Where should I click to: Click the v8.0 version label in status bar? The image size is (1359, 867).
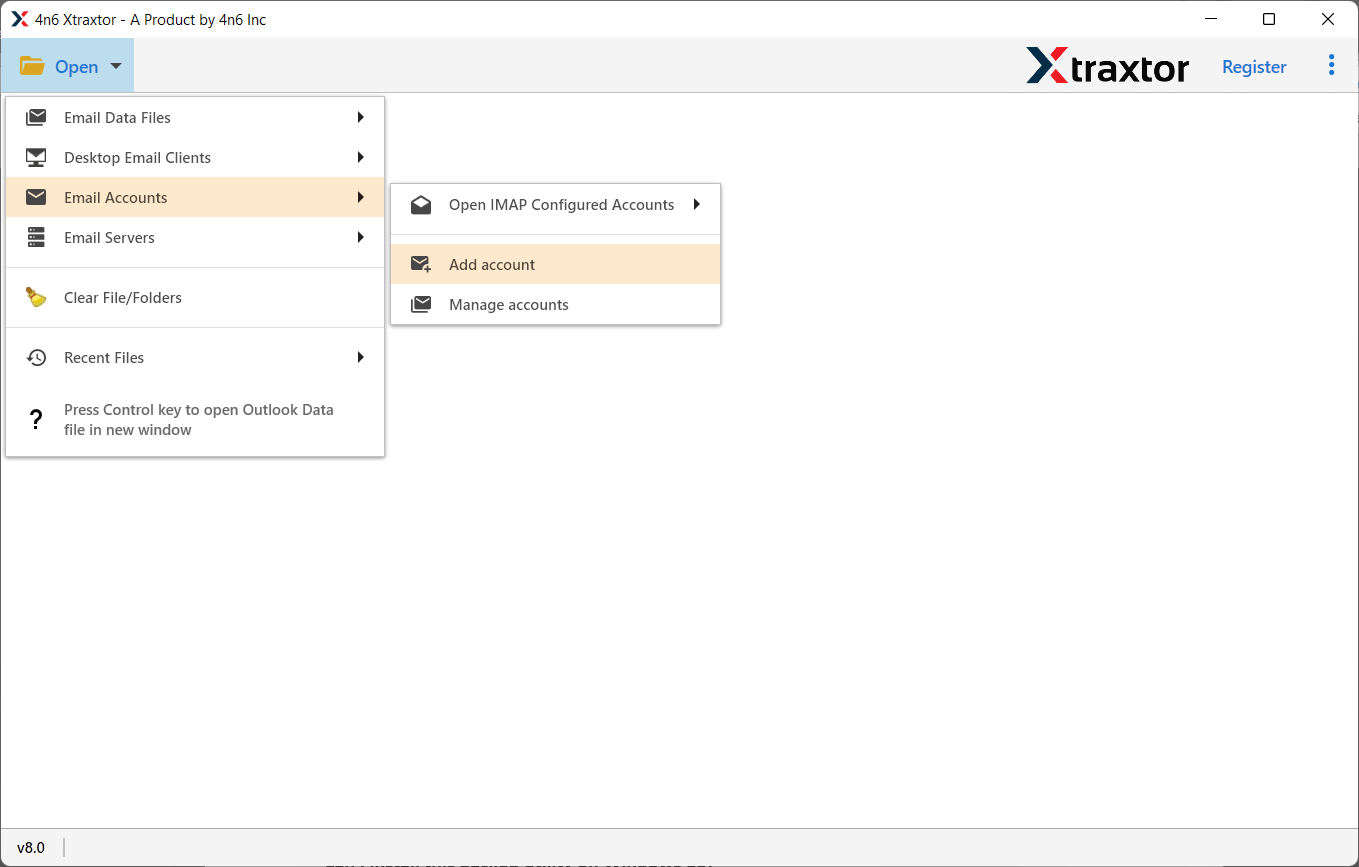pyautogui.click(x=31, y=847)
